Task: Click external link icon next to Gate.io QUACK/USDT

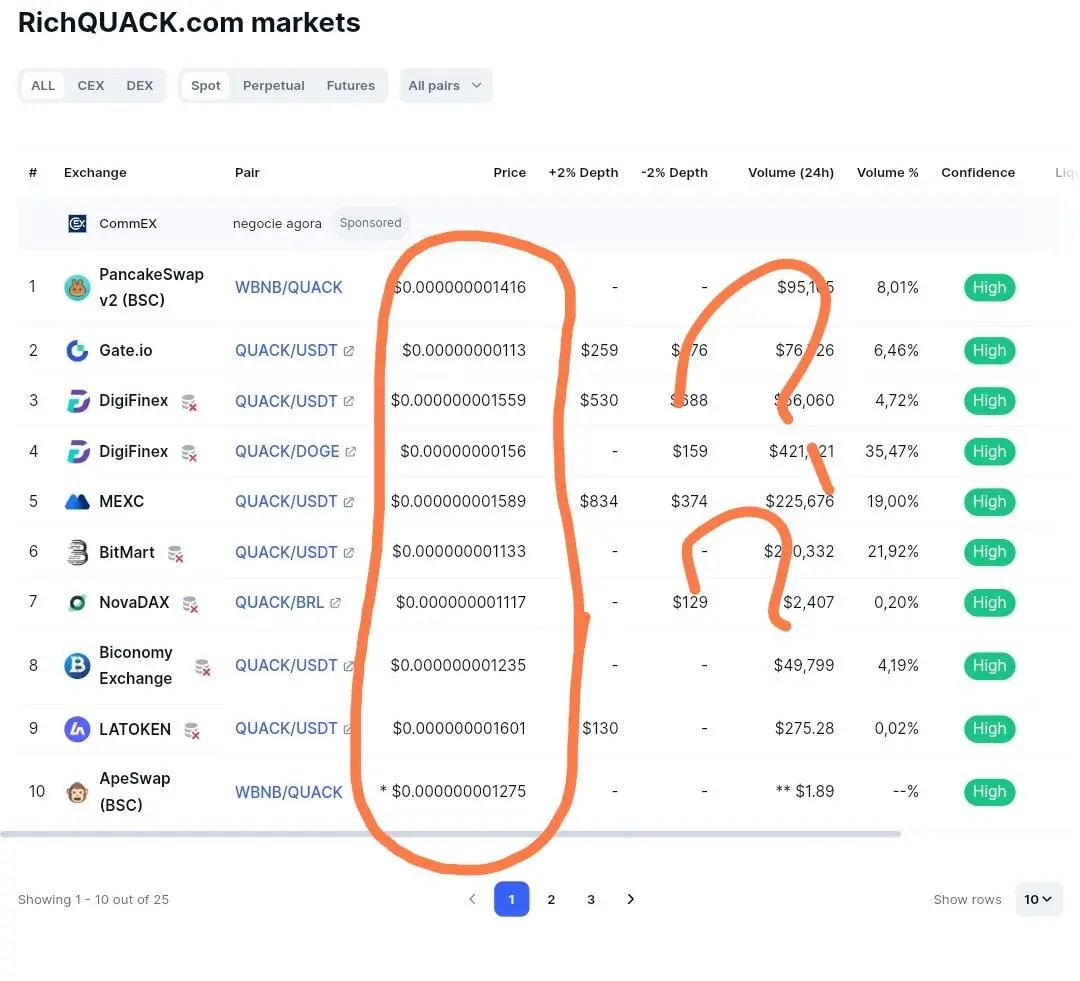Action: coord(349,351)
